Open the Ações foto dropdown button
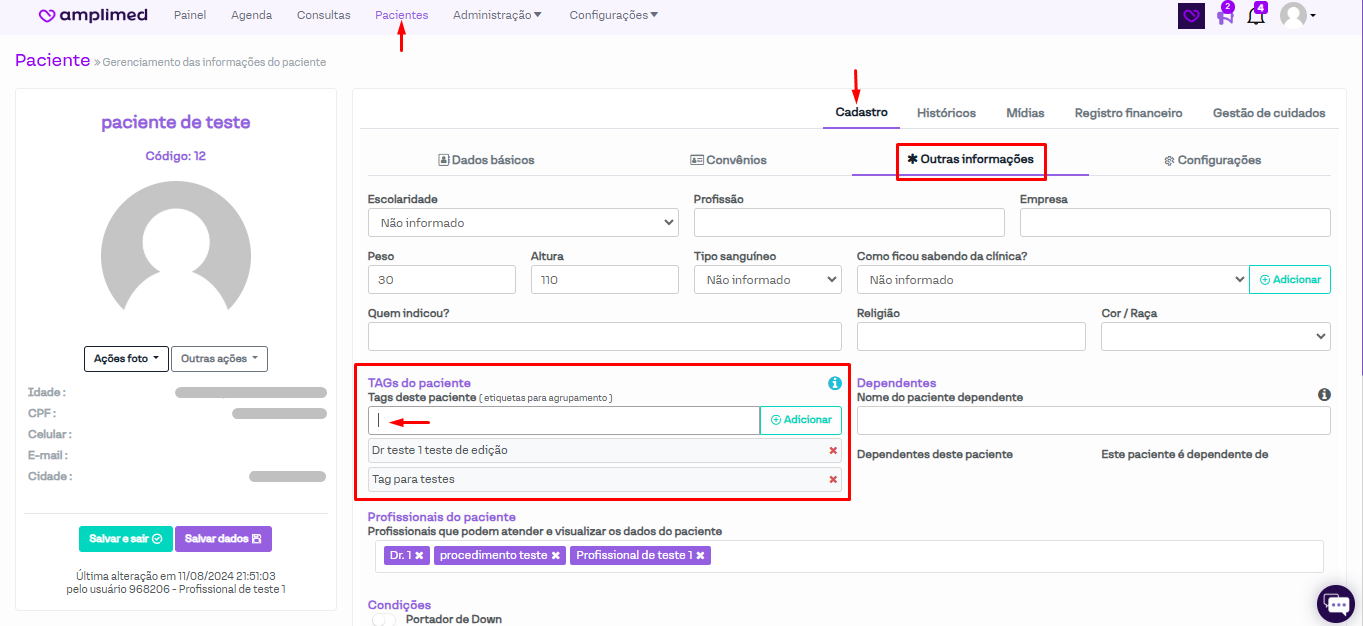 coord(126,359)
